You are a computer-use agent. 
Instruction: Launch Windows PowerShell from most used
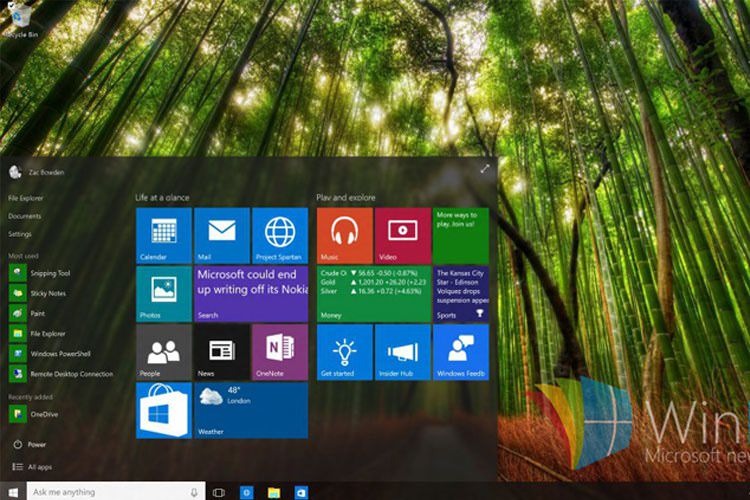tap(50, 354)
